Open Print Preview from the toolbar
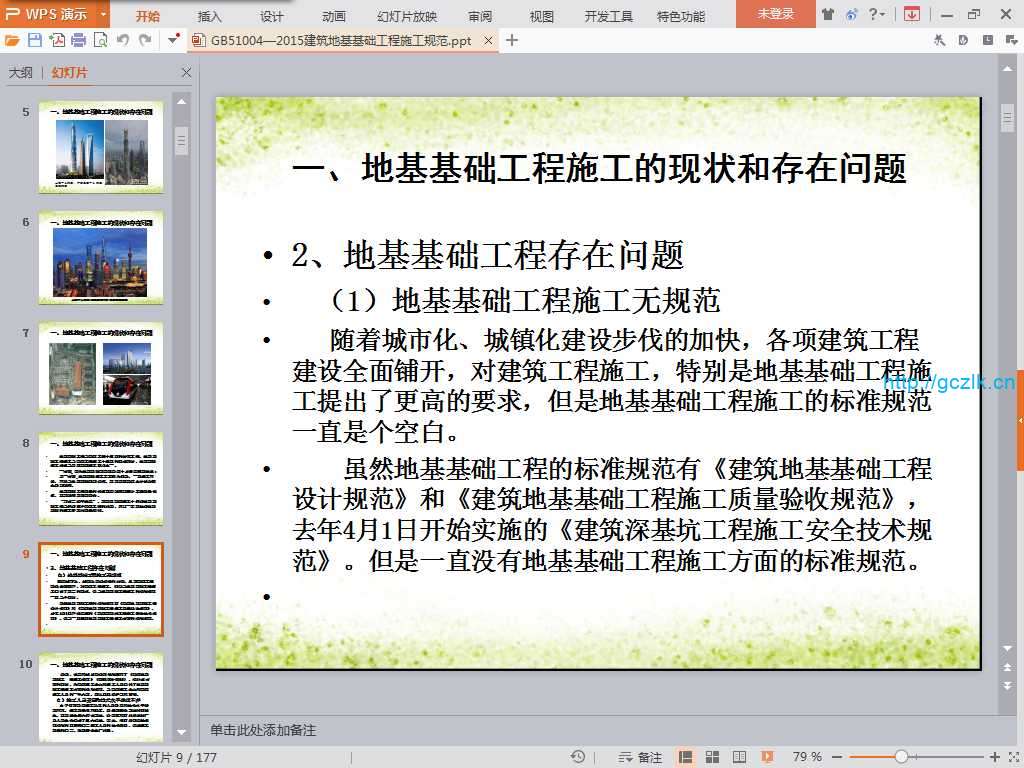The height and width of the screenshot is (768, 1024). tap(100, 40)
